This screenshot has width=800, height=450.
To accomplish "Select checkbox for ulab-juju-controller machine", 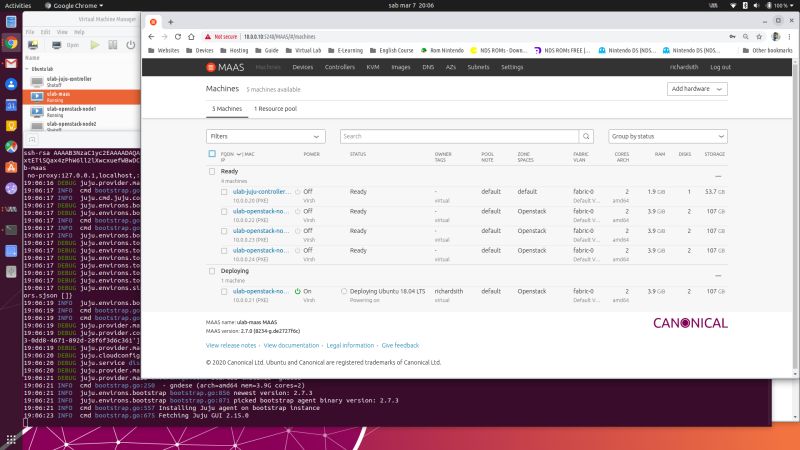I will tap(224, 192).
